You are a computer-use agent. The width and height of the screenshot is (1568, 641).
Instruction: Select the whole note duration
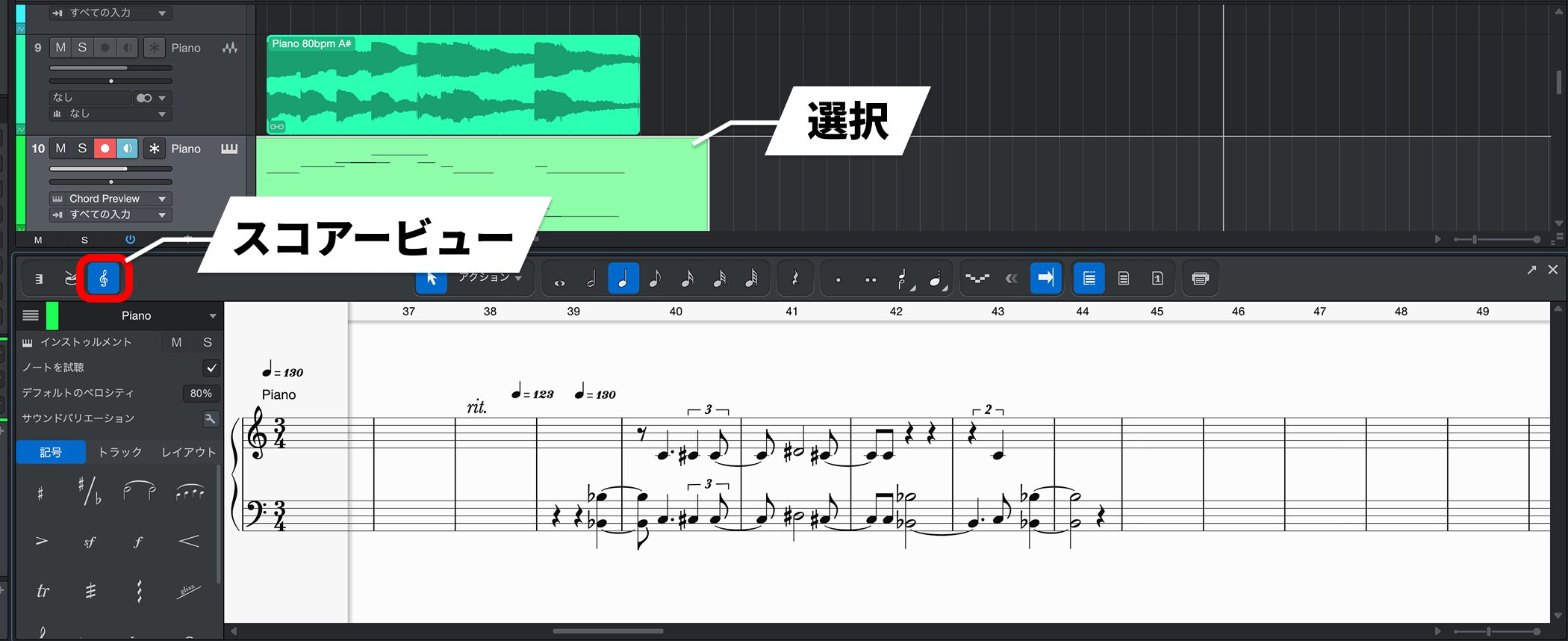point(559,279)
